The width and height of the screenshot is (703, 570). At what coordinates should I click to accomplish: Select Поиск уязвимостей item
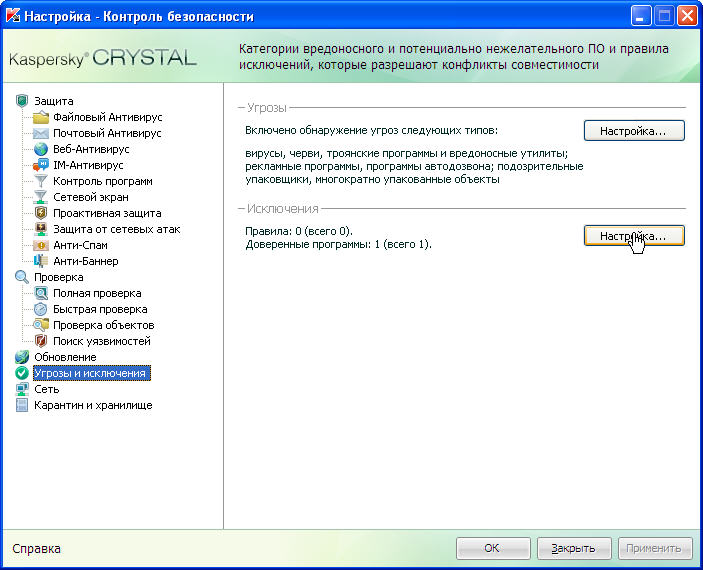click(102, 341)
